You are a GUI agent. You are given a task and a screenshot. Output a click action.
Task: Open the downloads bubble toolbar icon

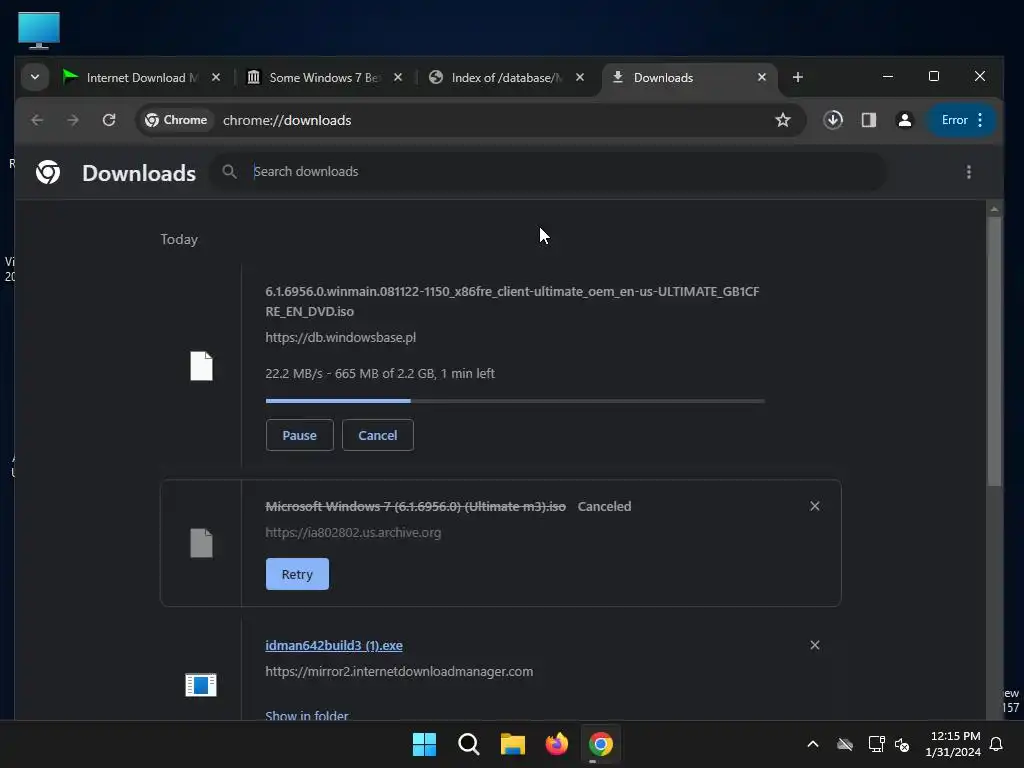[833, 120]
